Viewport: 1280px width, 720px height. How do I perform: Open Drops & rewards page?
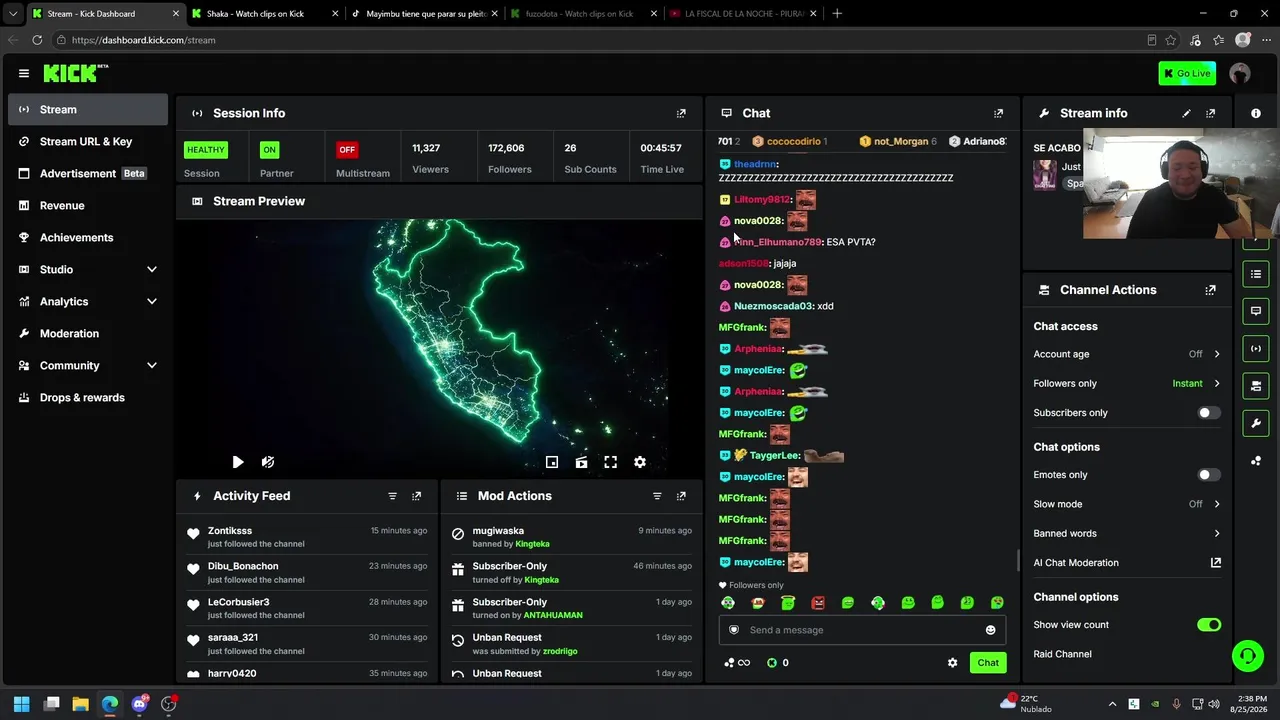pos(88,398)
